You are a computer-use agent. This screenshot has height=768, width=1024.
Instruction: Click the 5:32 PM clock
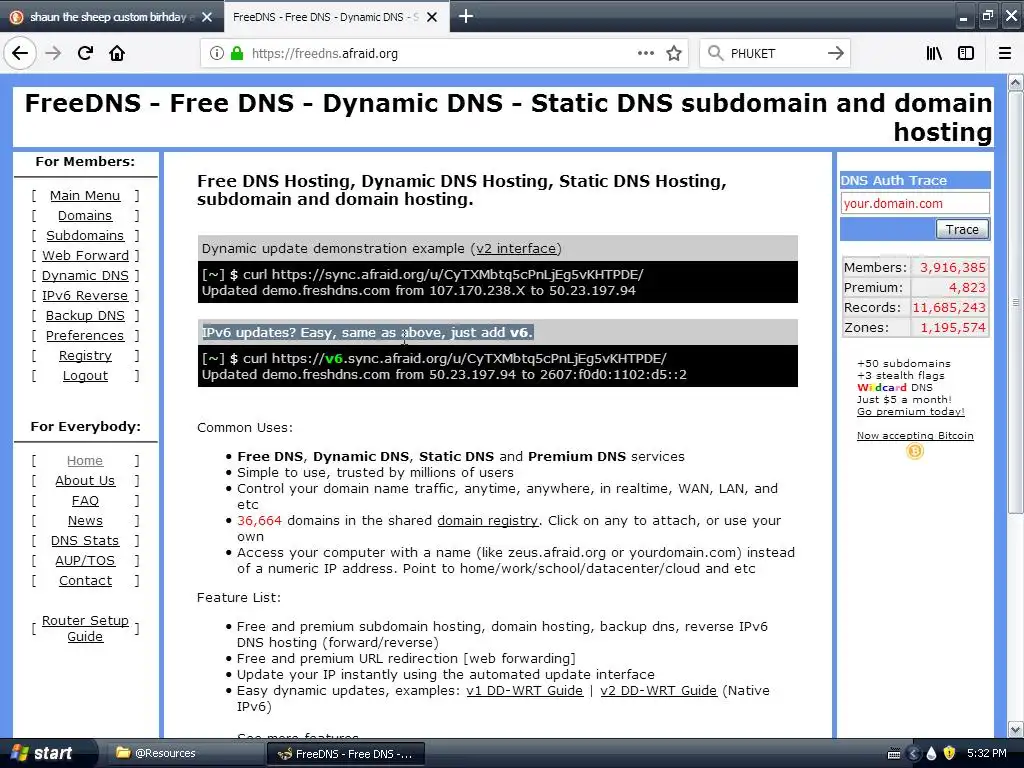coord(987,753)
